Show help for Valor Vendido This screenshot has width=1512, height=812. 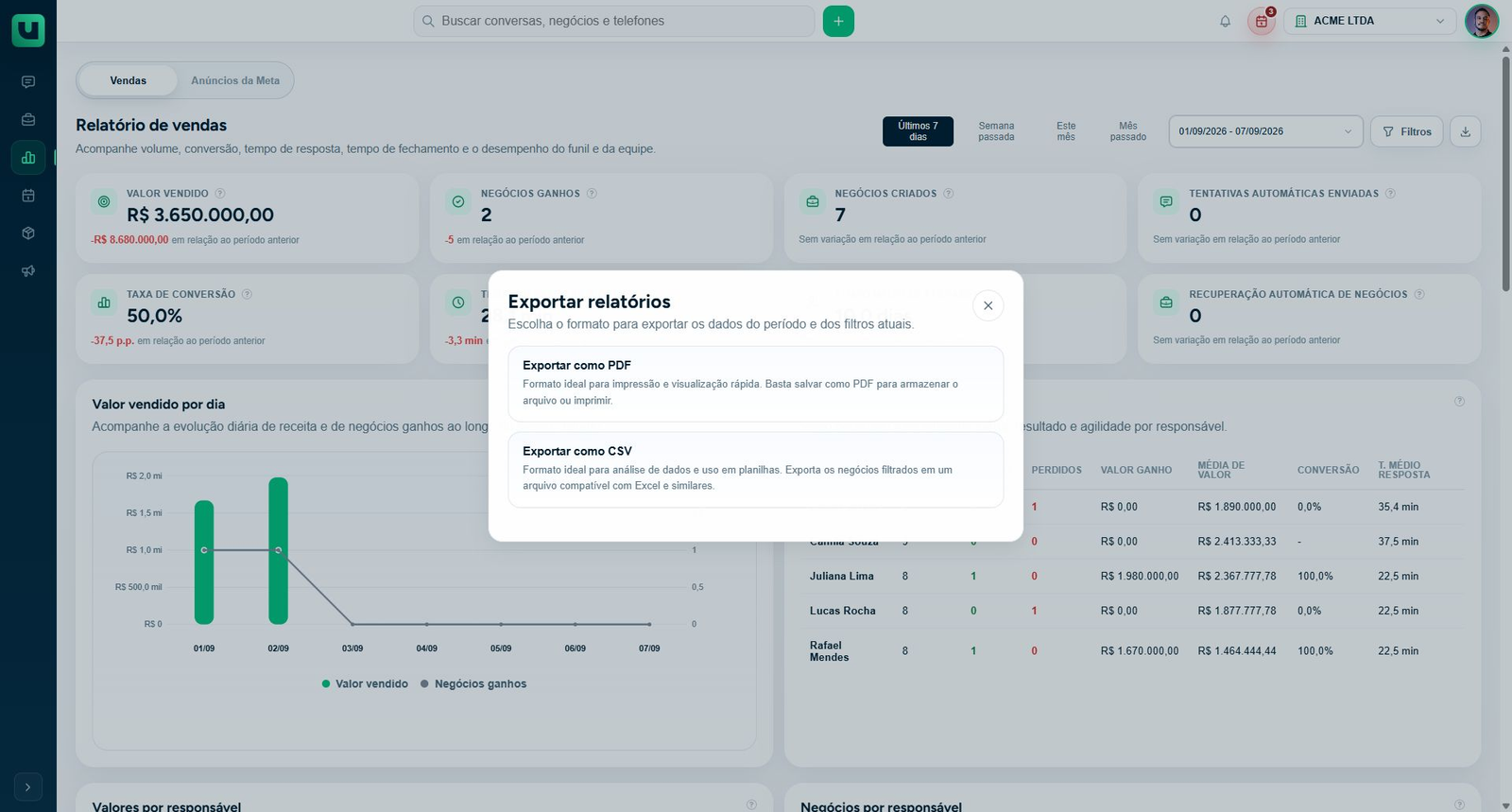click(x=220, y=193)
